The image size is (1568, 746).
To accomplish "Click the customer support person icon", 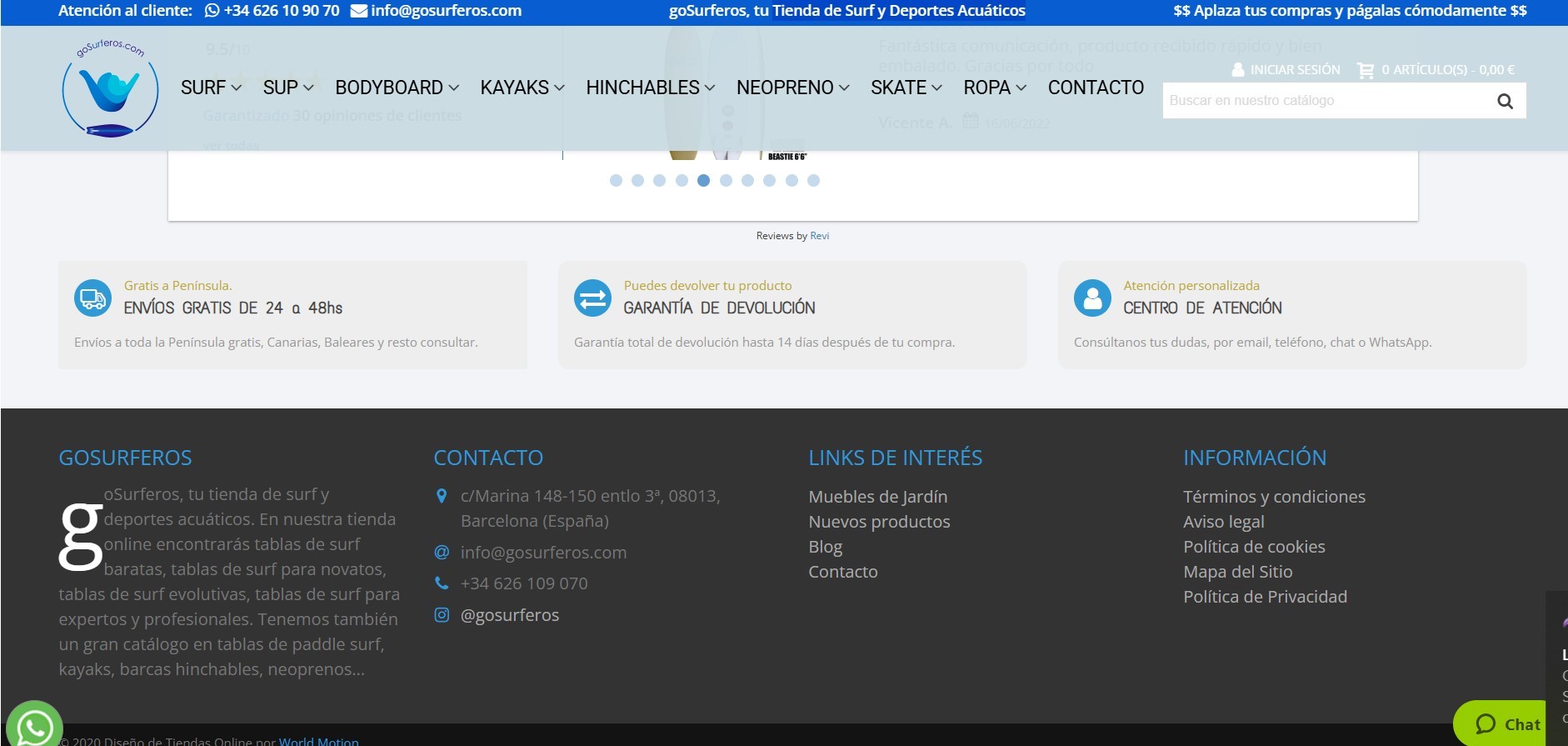I will (x=1092, y=298).
